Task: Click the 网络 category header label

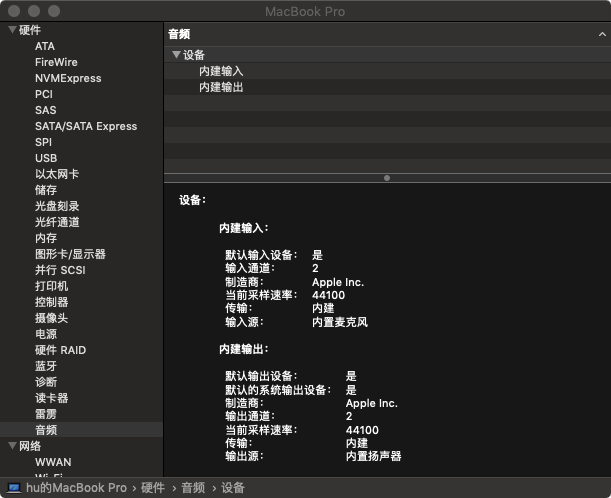Action: [30, 446]
